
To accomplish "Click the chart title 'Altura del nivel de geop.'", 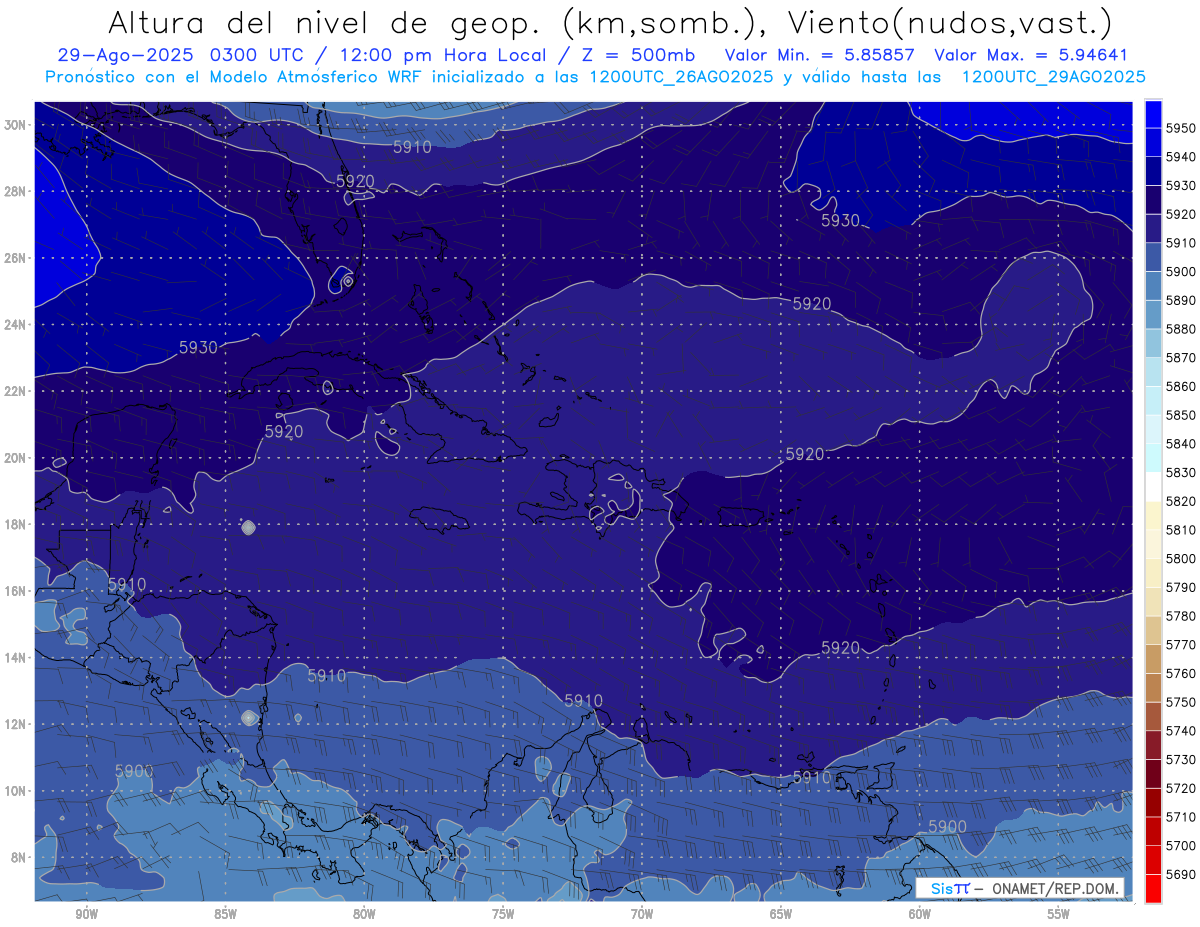I will [x=326, y=22].
